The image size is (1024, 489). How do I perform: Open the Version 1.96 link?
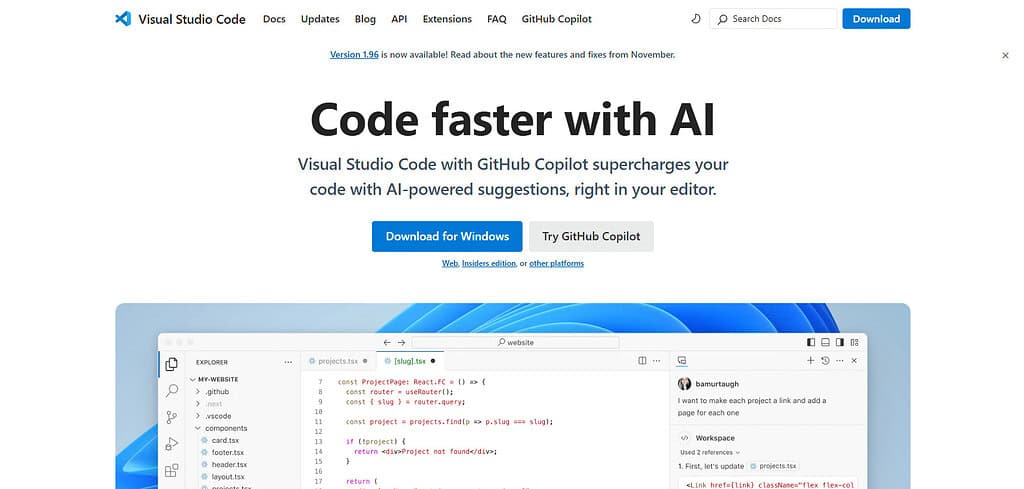(x=354, y=55)
